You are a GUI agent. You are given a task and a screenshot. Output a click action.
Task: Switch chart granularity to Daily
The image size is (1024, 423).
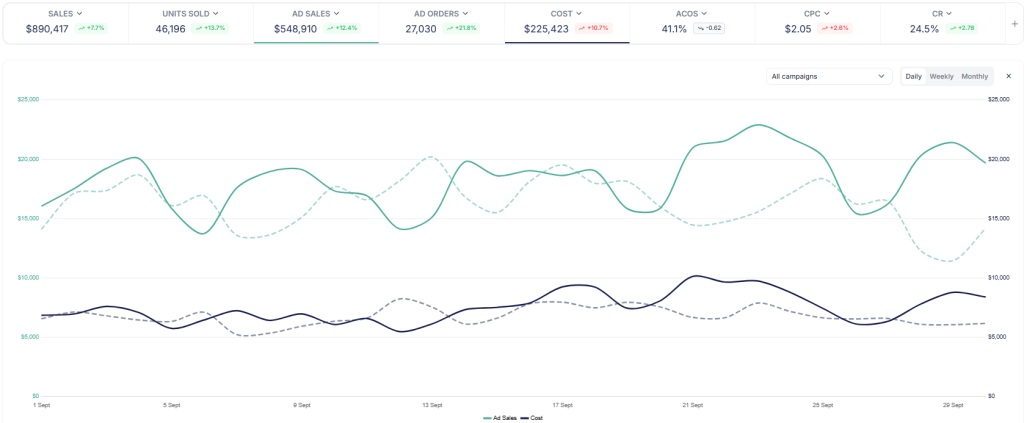[914, 76]
